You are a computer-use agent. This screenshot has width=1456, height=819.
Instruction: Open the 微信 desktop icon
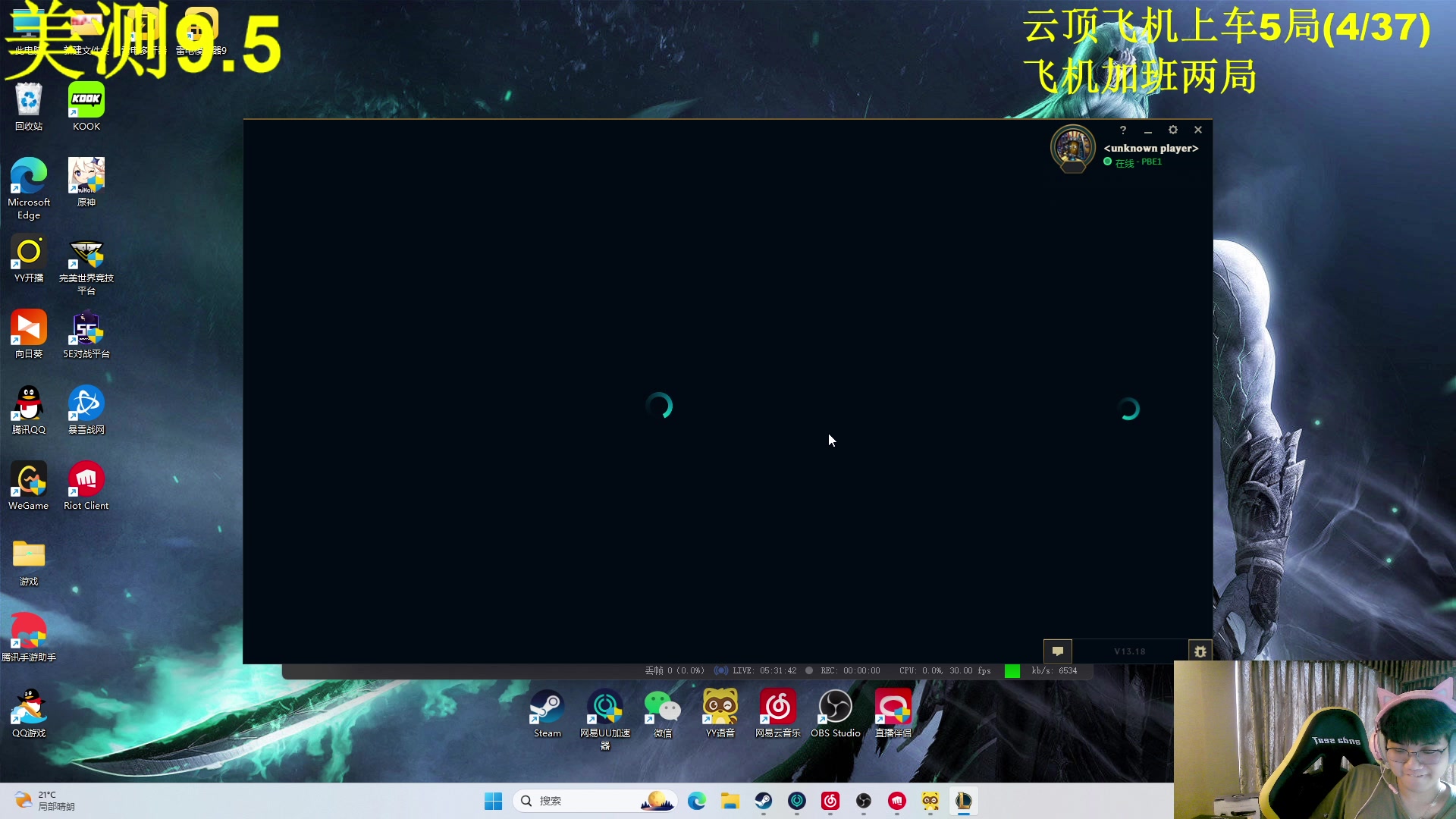coord(662,713)
